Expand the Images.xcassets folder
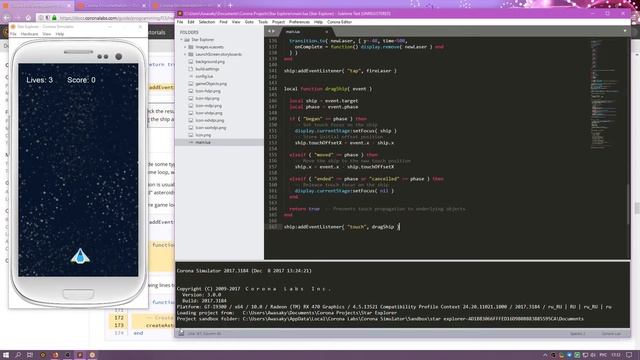Viewport: 640px width, 360px height. coord(185,47)
